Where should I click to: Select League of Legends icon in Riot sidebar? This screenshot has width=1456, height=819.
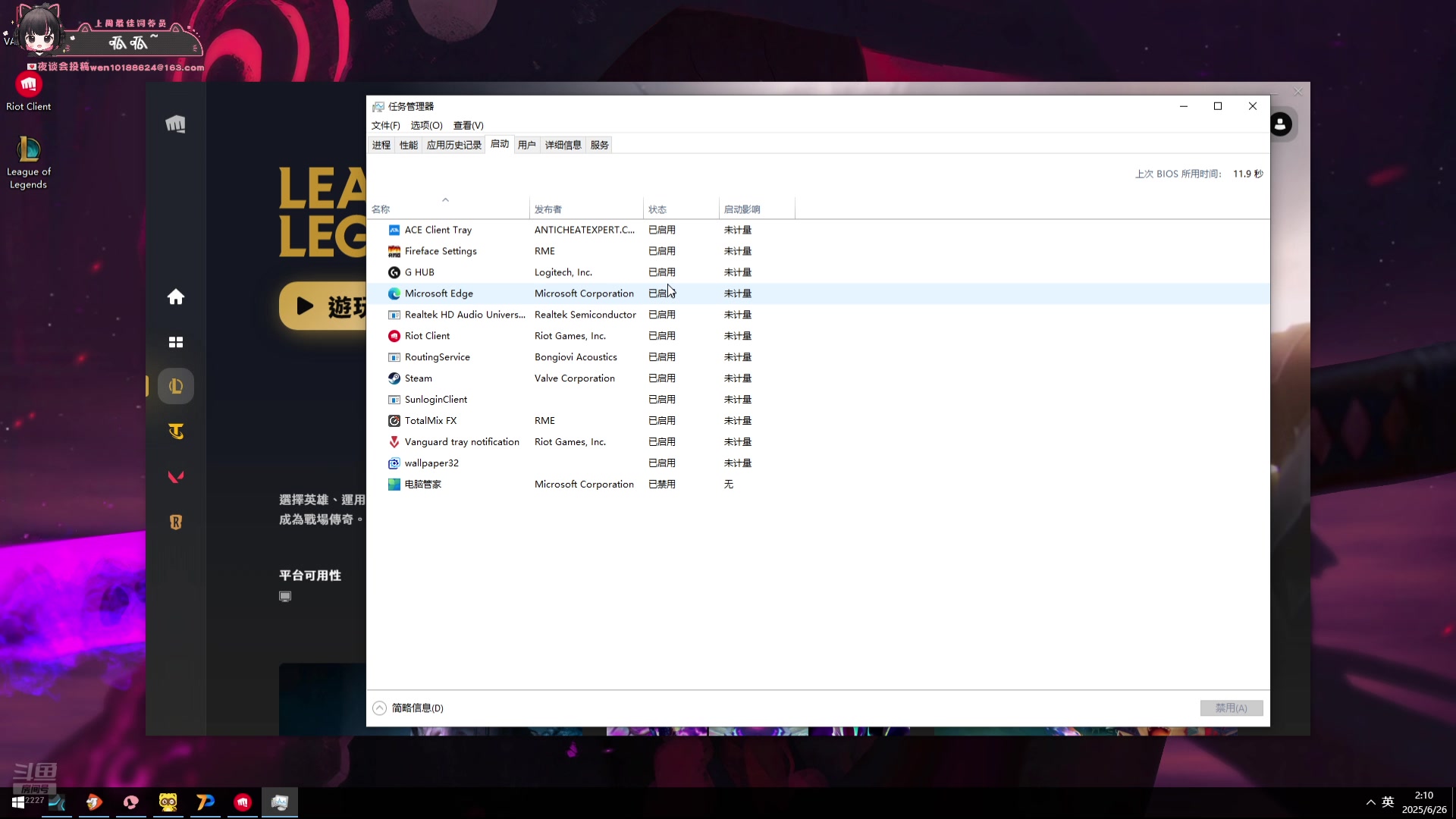pyautogui.click(x=176, y=386)
